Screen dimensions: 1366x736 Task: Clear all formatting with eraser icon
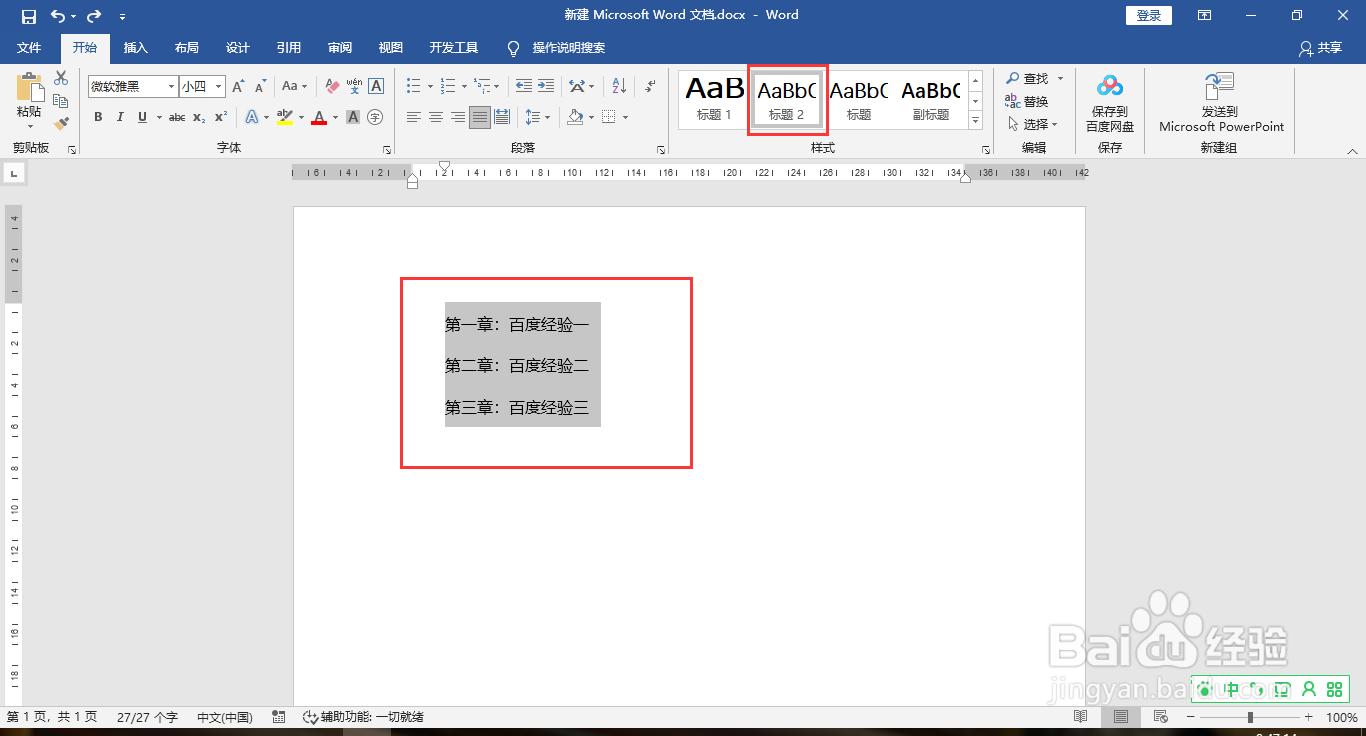click(x=333, y=86)
